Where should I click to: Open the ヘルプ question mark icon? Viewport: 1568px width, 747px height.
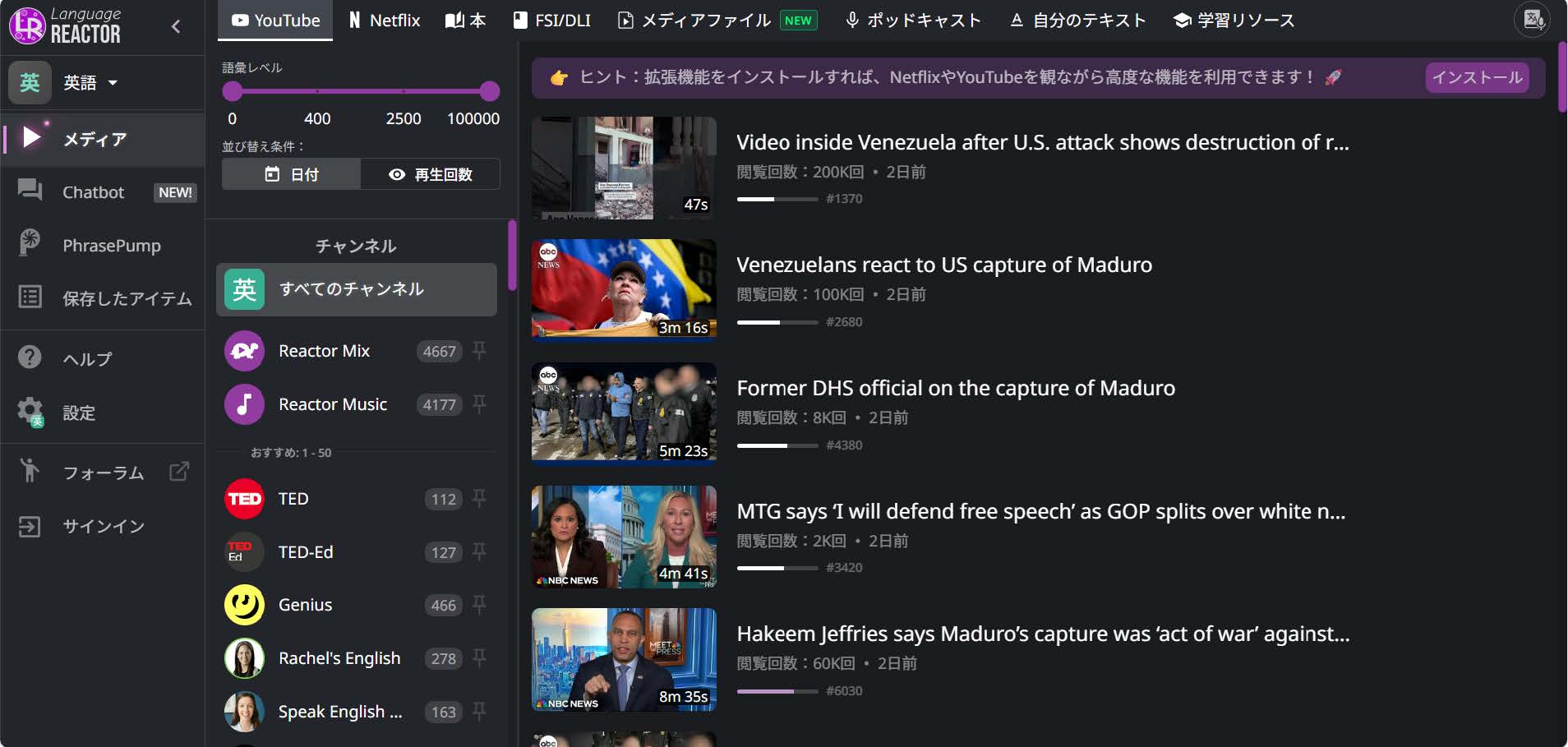30,357
